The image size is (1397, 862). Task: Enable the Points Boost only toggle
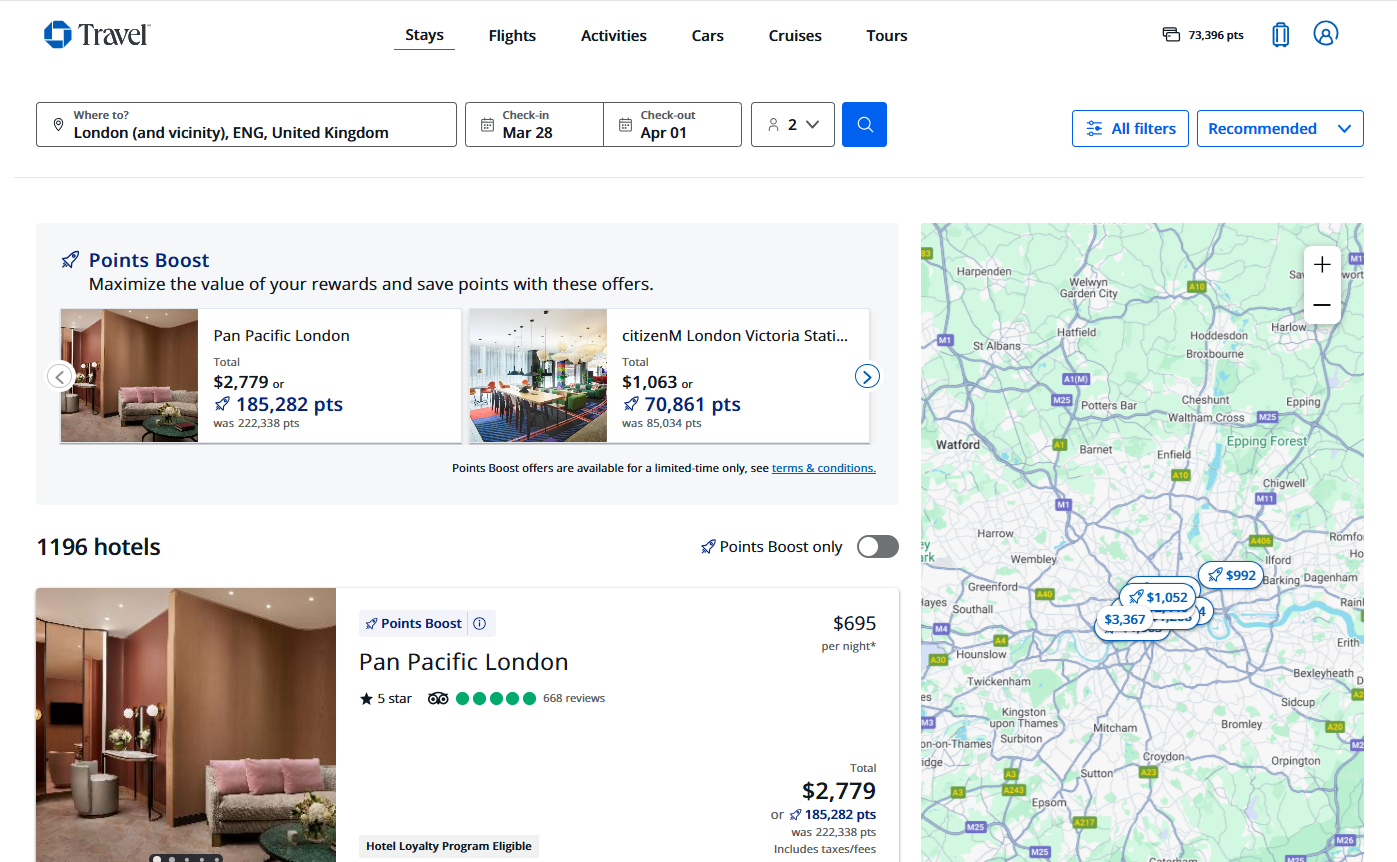pos(877,547)
